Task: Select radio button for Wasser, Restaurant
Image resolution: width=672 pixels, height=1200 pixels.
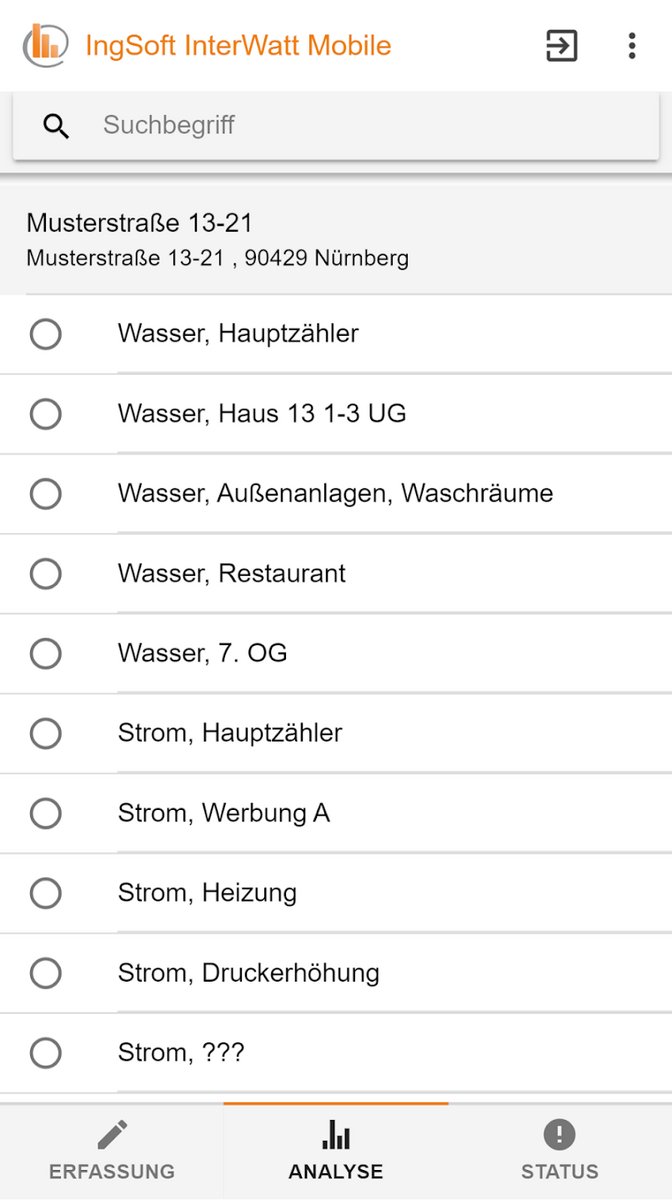Action: click(x=46, y=574)
